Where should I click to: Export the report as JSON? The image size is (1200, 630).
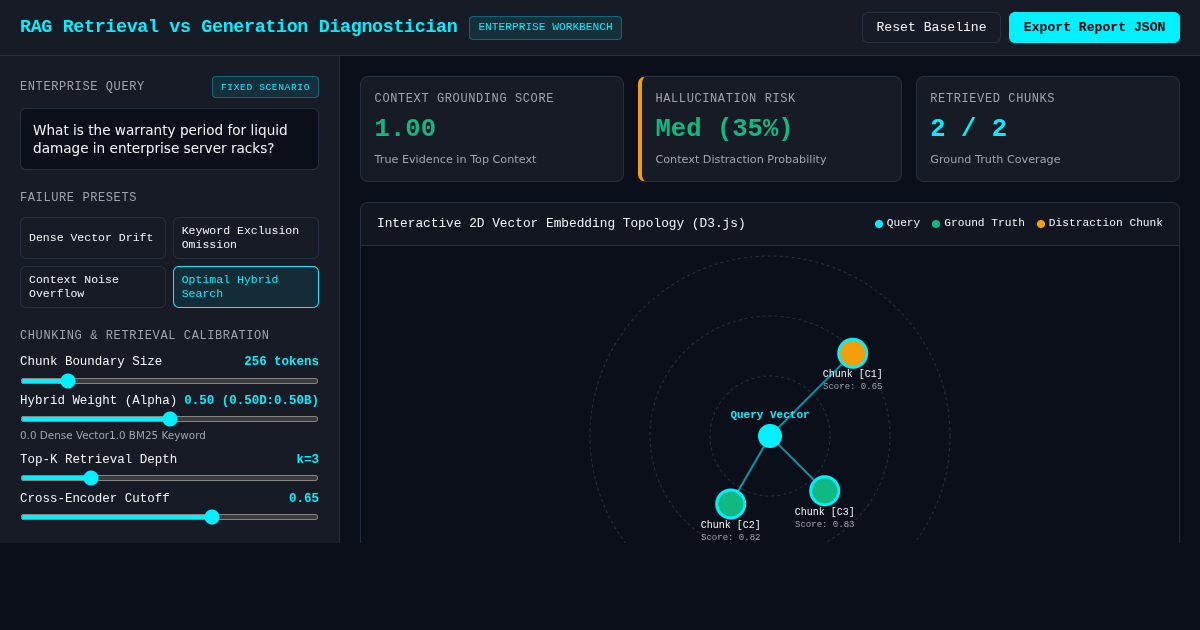click(x=1094, y=28)
